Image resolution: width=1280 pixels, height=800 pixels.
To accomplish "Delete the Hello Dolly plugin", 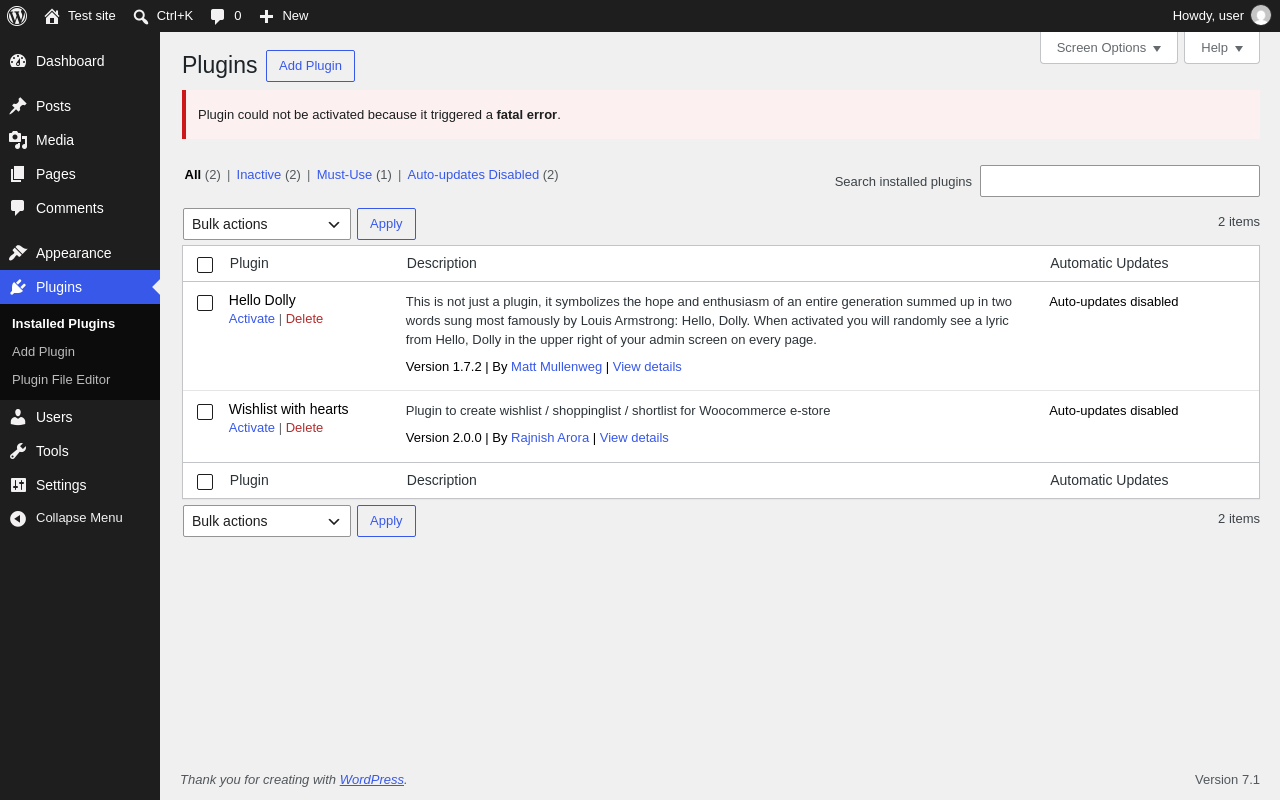I will [304, 319].
